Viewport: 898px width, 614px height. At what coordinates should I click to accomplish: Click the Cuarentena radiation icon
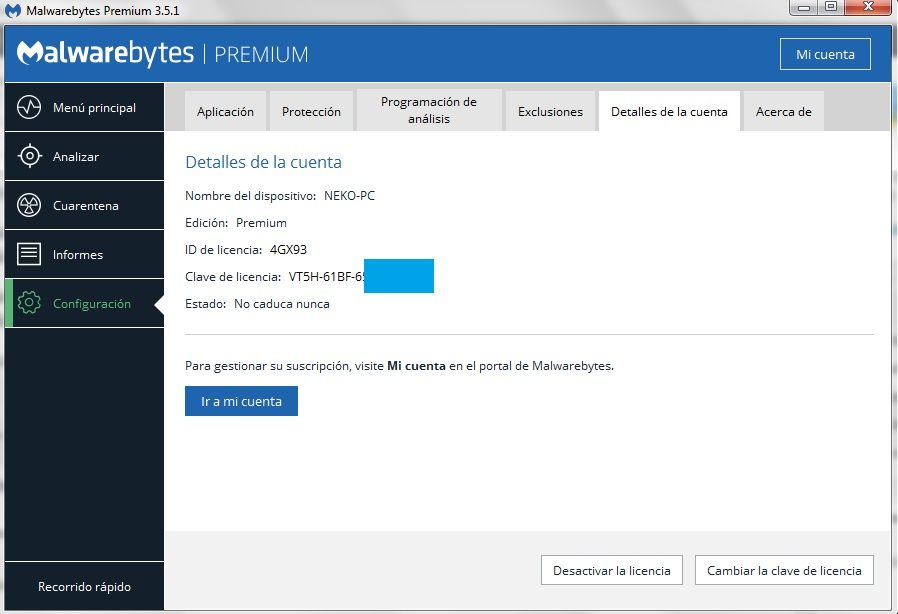[x=30, y=205]
